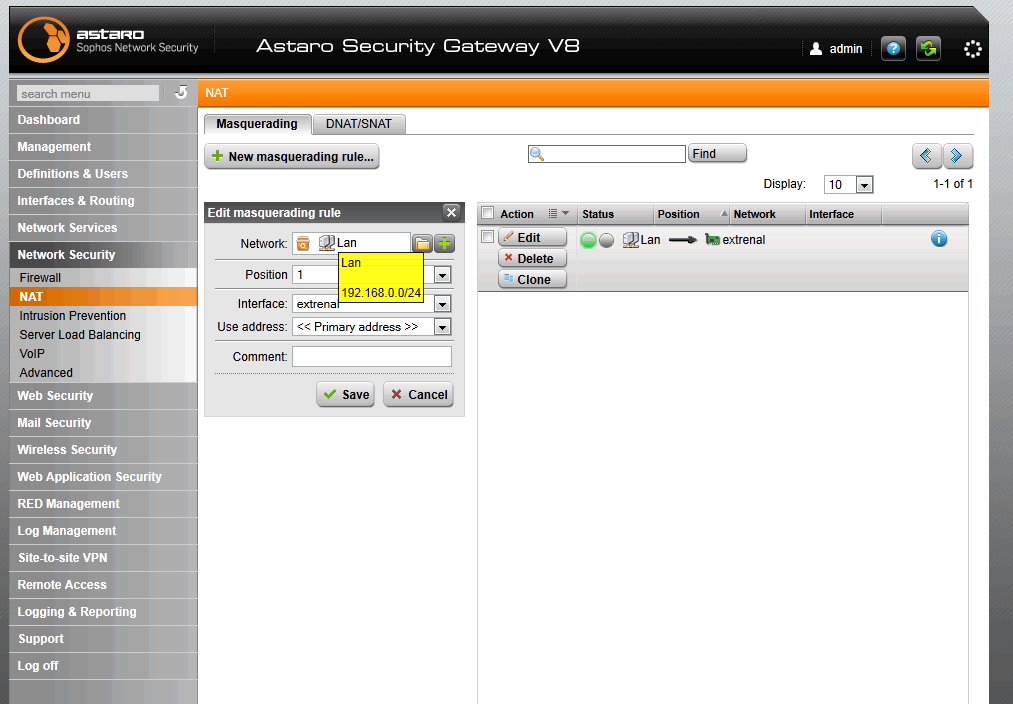Screen dimensions: 1013x704
Task: Click New masquerading rule button
Action: point(292,156)
